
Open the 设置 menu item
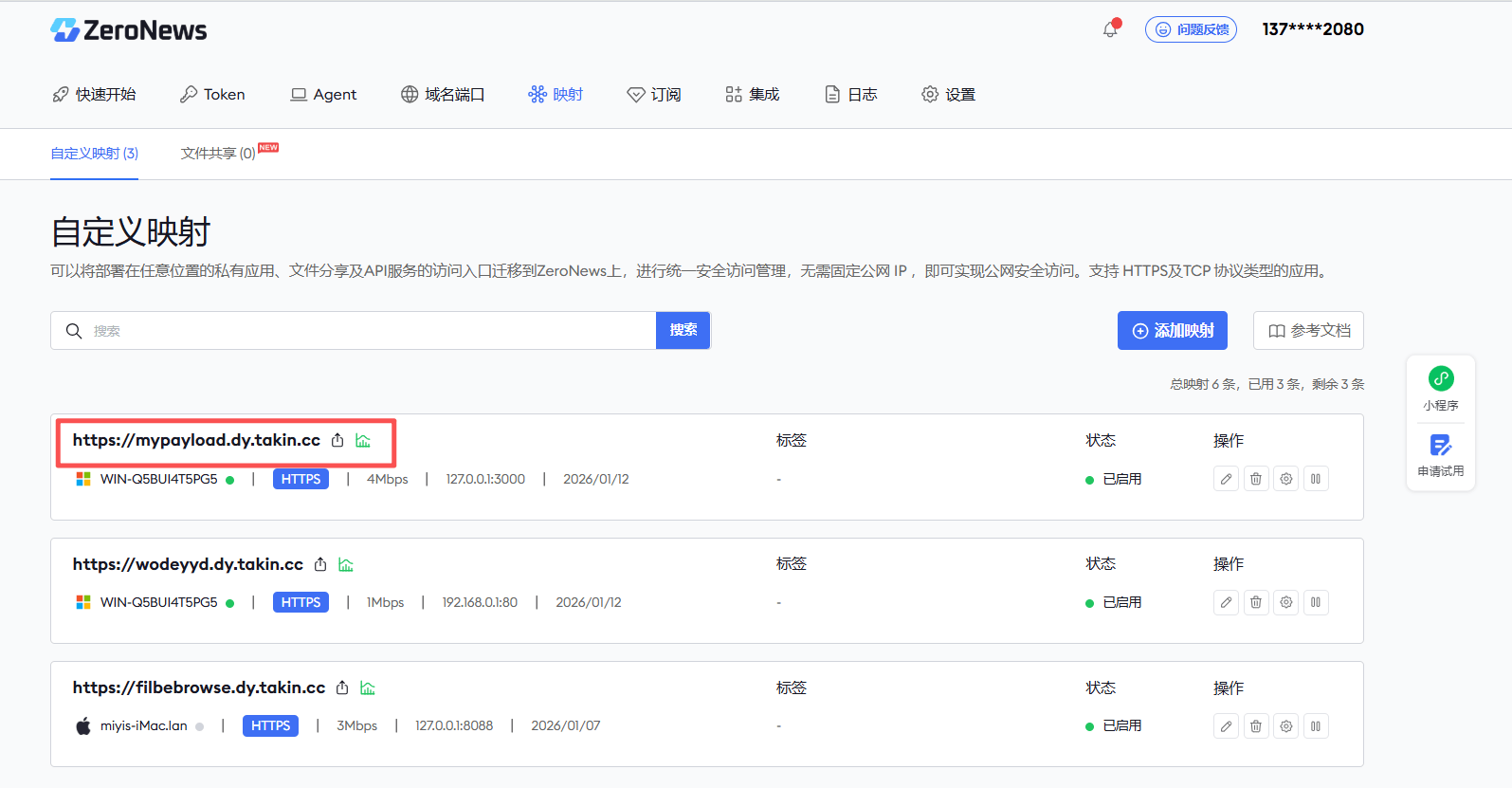point(948,94)
